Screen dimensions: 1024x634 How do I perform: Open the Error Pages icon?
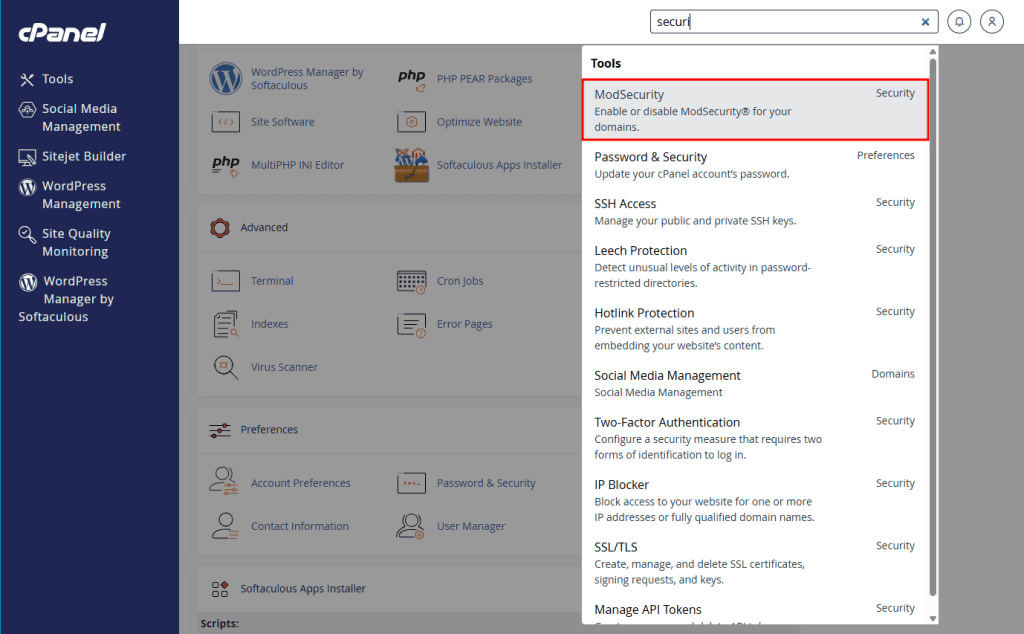(411, 325)
